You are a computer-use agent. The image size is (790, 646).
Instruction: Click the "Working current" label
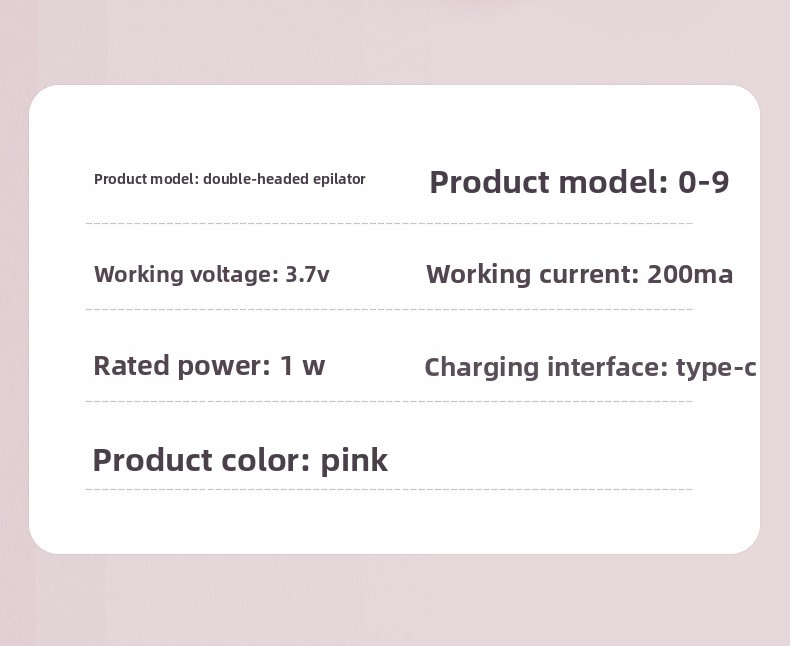point(532,274)
